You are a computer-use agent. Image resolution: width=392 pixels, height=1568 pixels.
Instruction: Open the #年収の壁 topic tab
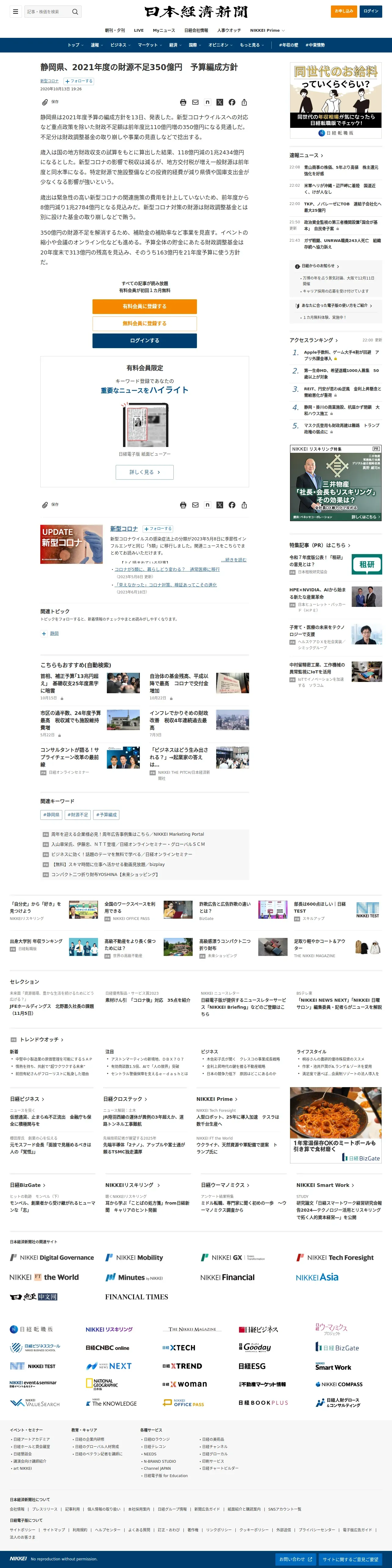pos(289,45)
